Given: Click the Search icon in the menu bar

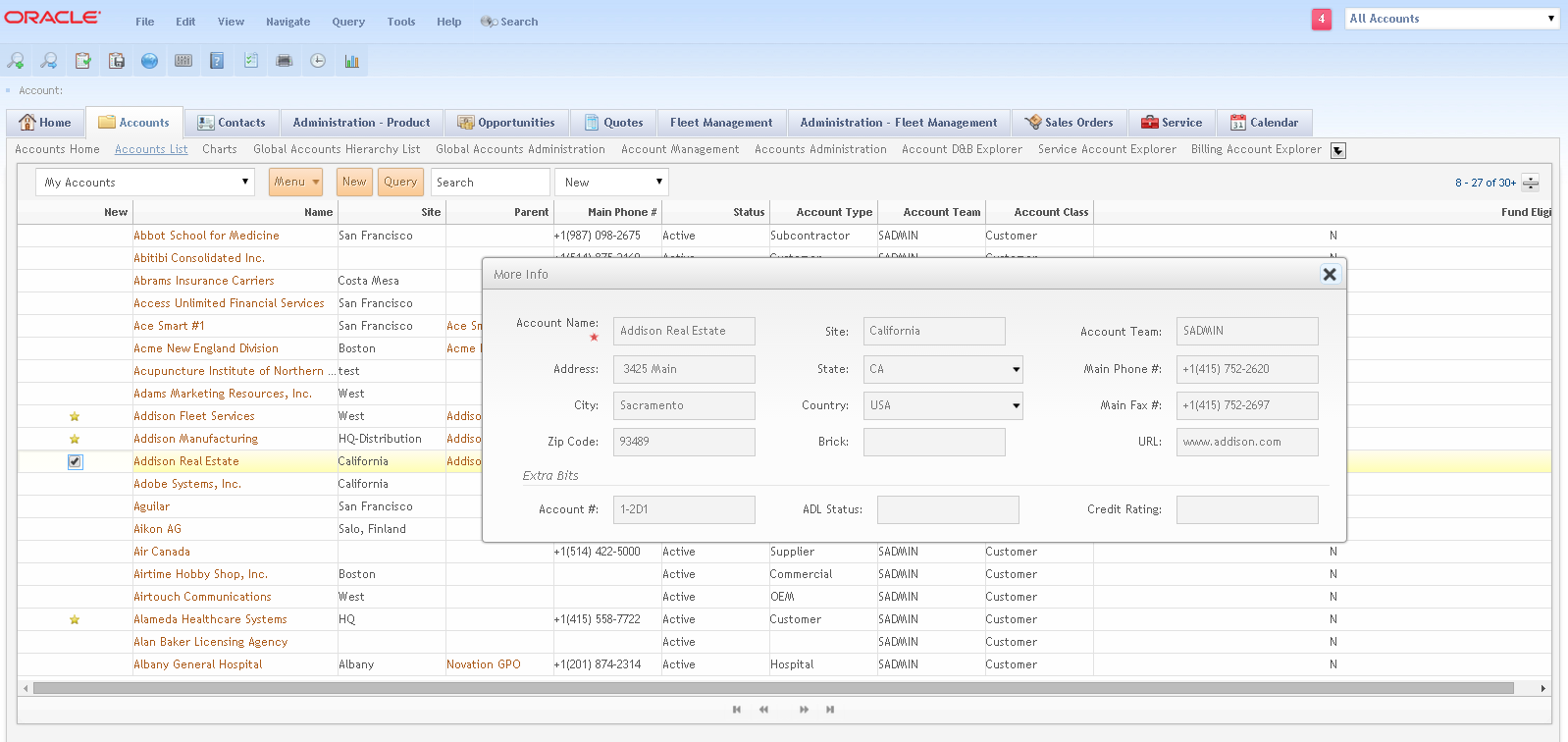Looking at the screenshot, I should tap(489, 22).
